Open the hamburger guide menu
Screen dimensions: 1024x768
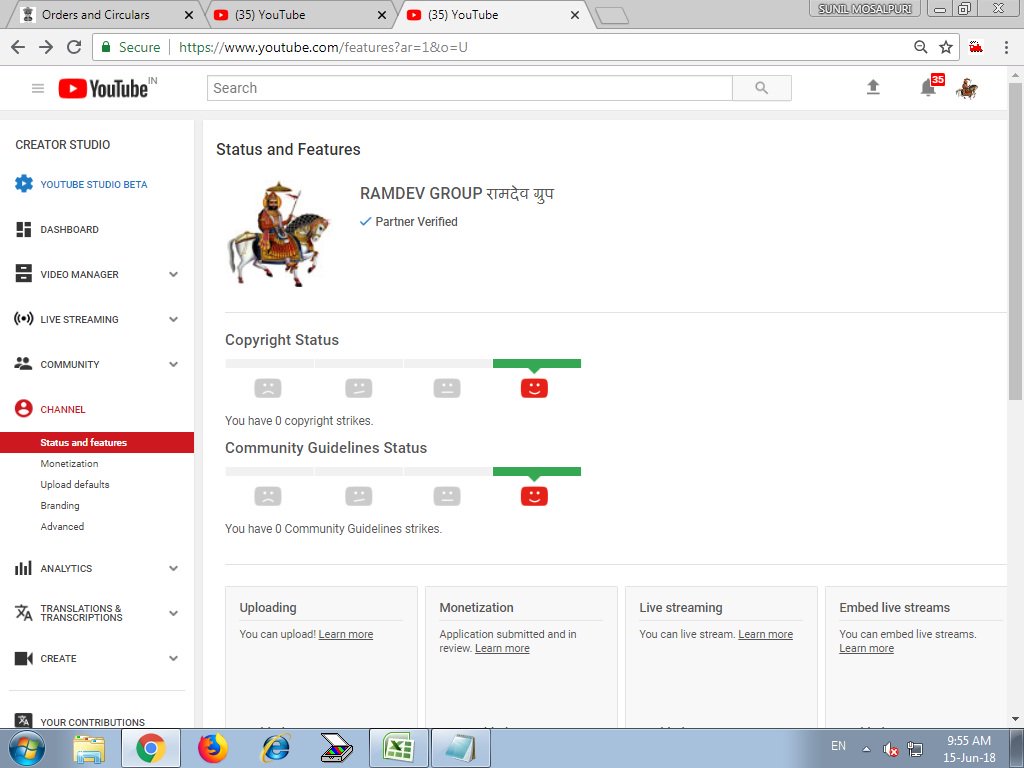click(x=38, y=88)
